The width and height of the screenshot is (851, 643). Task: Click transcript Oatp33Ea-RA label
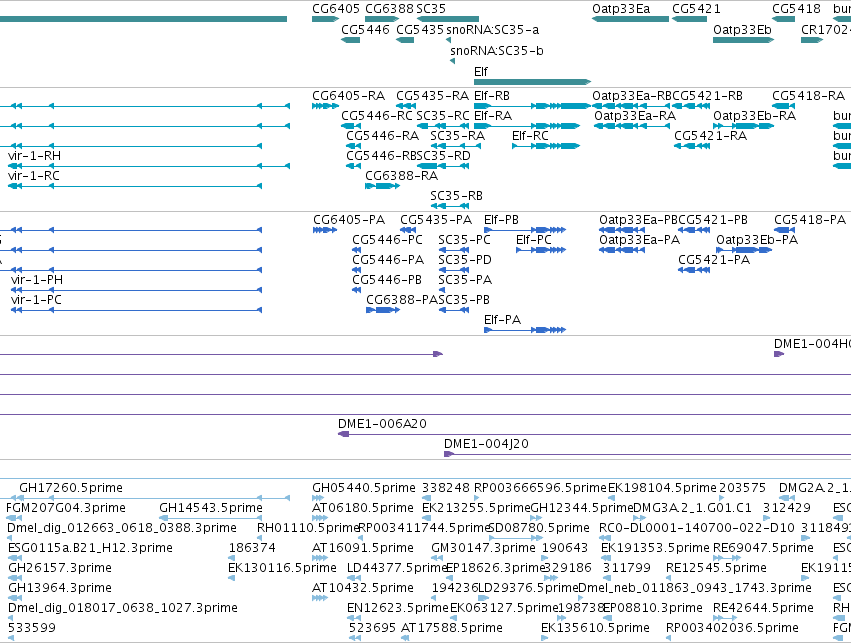point(635,116)
